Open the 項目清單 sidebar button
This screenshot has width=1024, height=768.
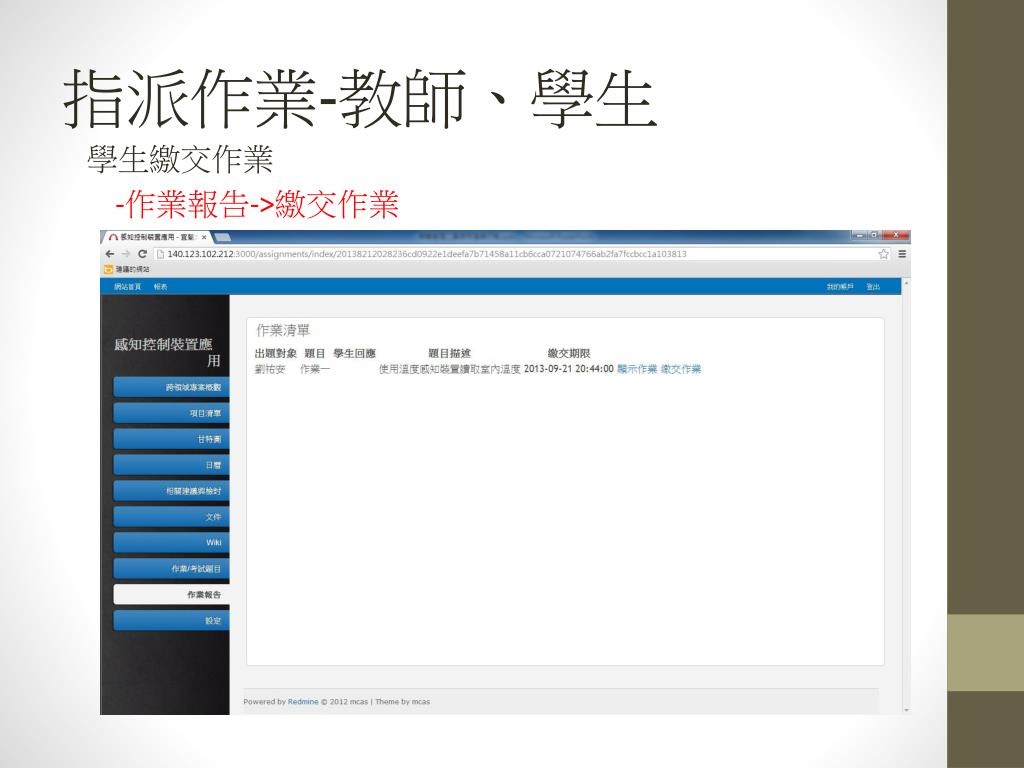pos(171,413)
